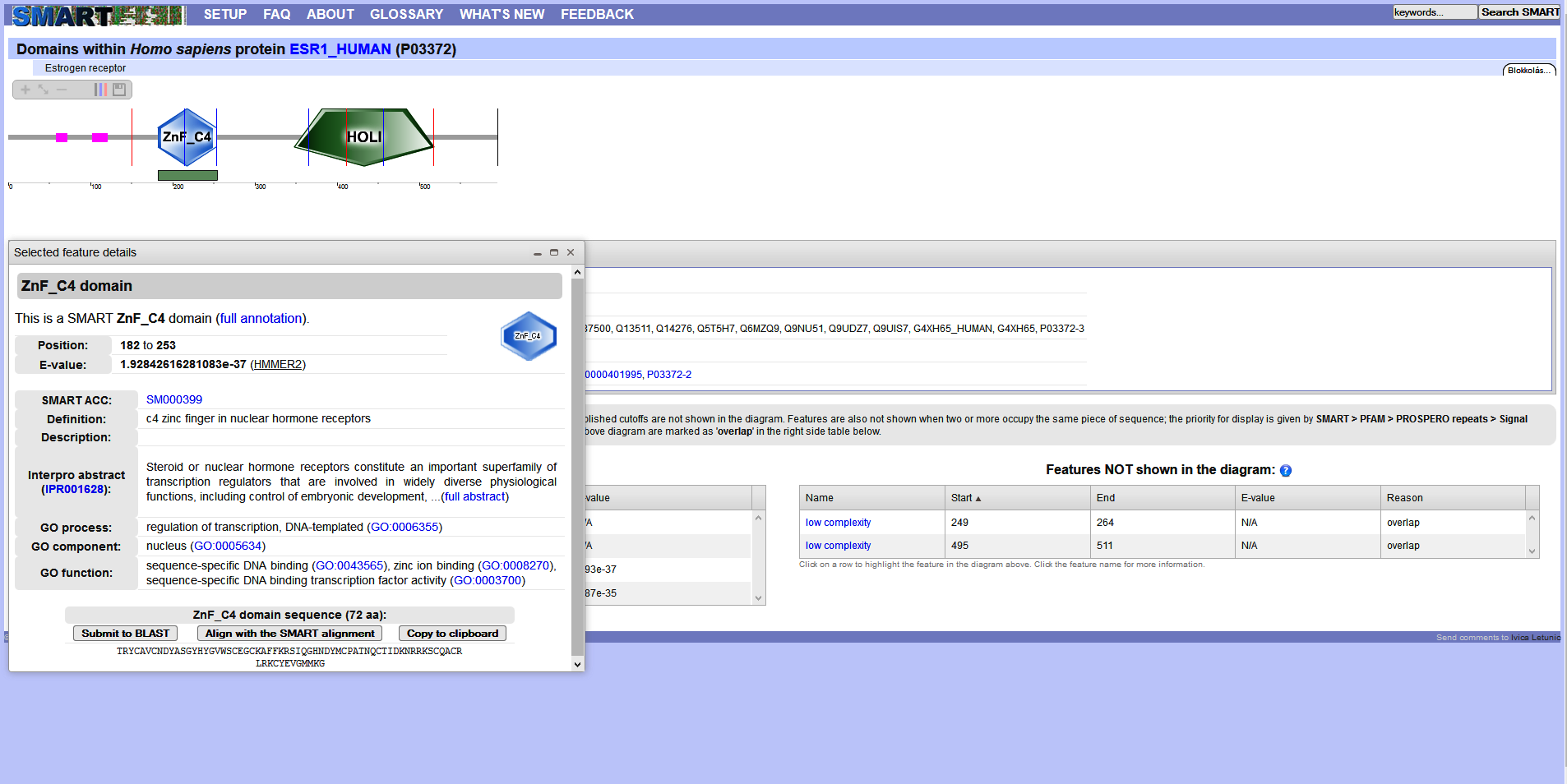
Task: Select the ZnF_C4 hexagon domain in diagram
Action: (187, 137)
